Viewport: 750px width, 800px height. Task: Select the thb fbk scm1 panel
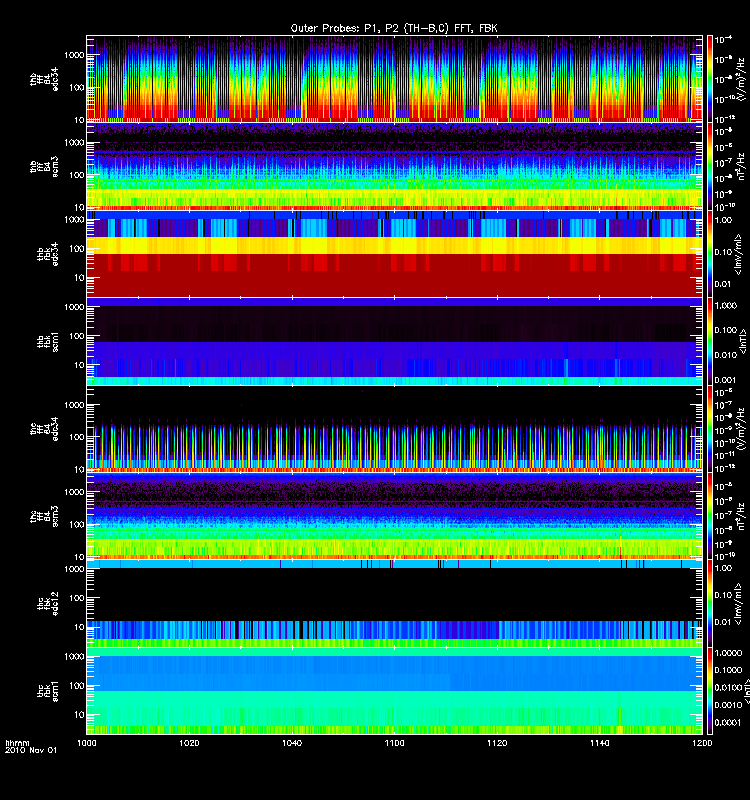pos(393,341)
